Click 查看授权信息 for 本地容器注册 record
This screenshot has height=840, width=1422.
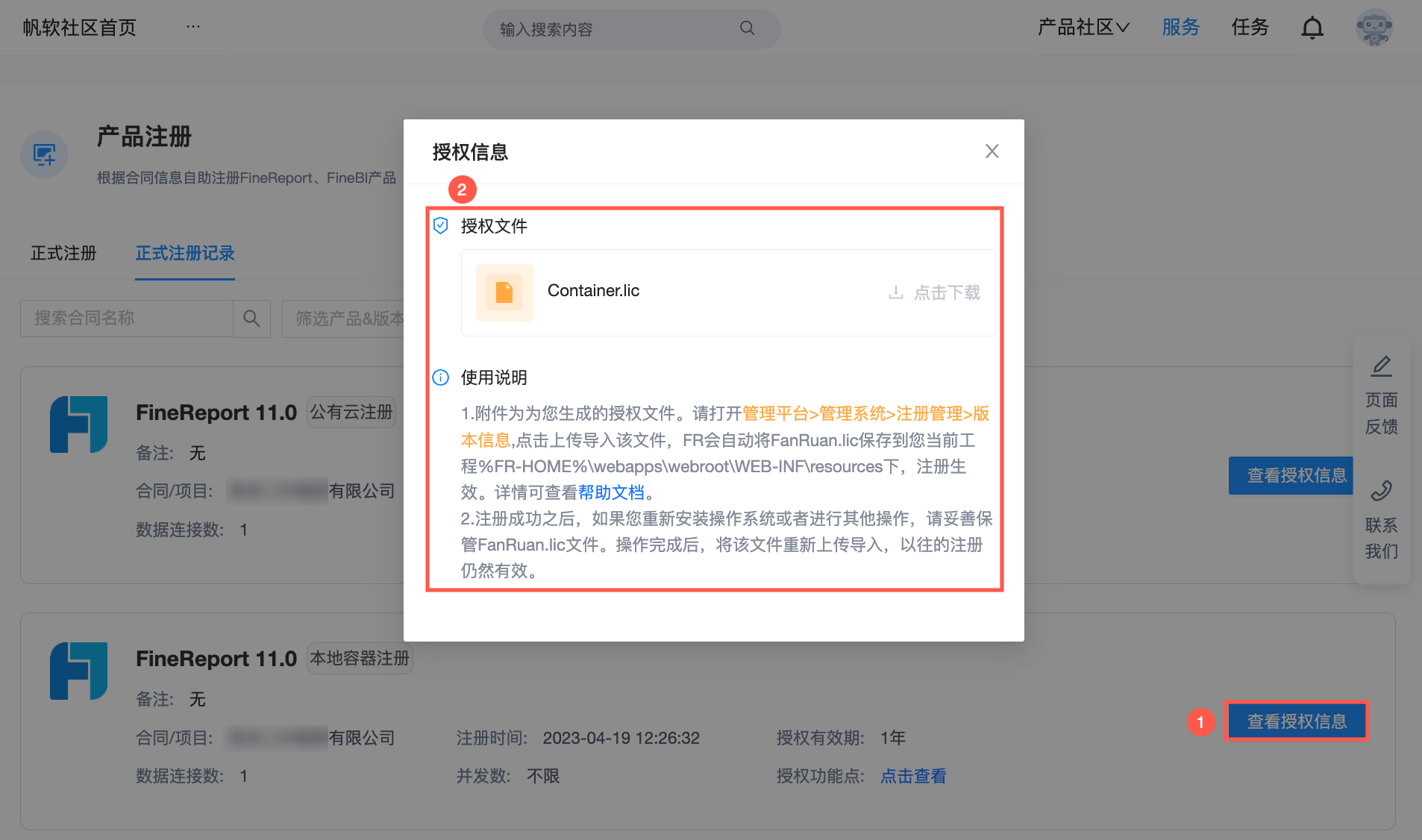(x=1297, y=721)
